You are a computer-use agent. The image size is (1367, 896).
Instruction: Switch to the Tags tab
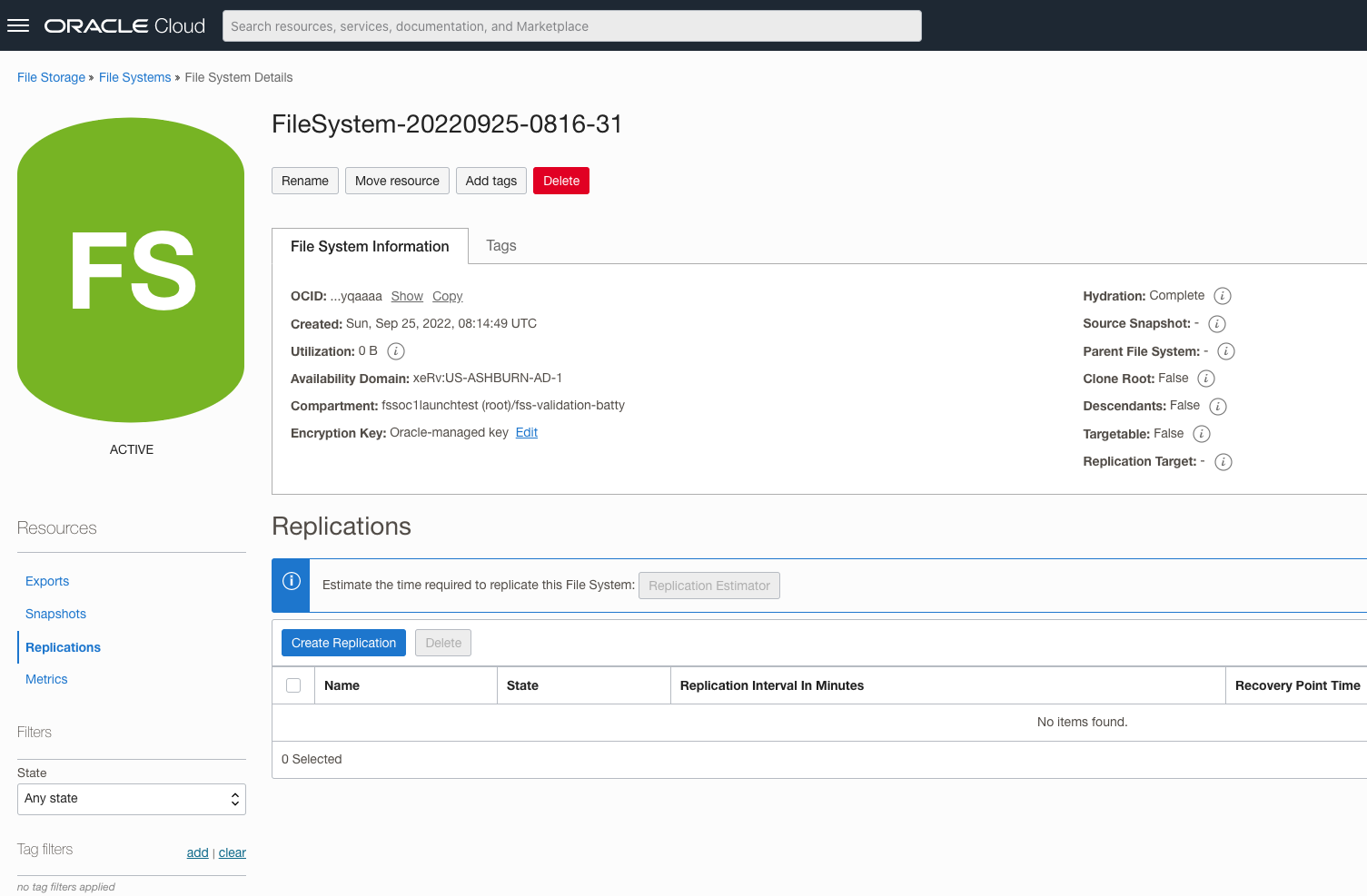[x=500, y=245]
